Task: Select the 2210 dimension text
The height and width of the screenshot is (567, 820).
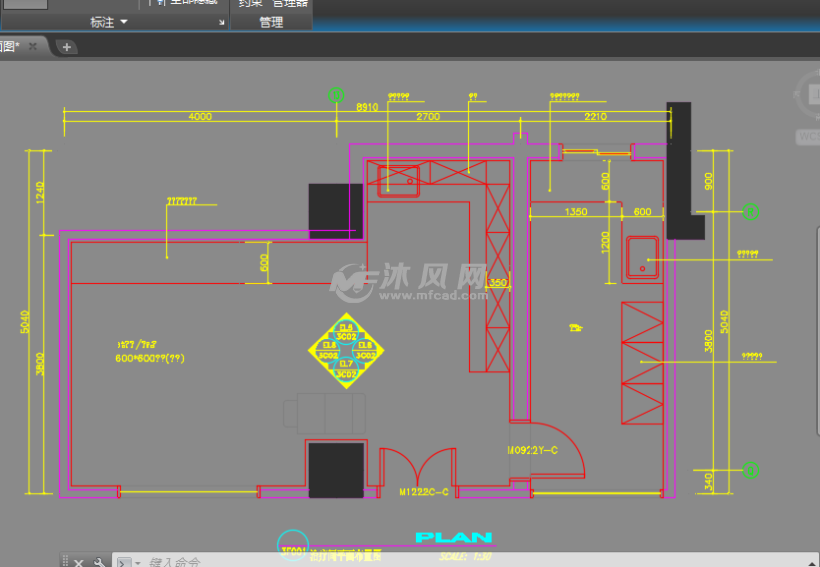Action: [x=595, y=117]
